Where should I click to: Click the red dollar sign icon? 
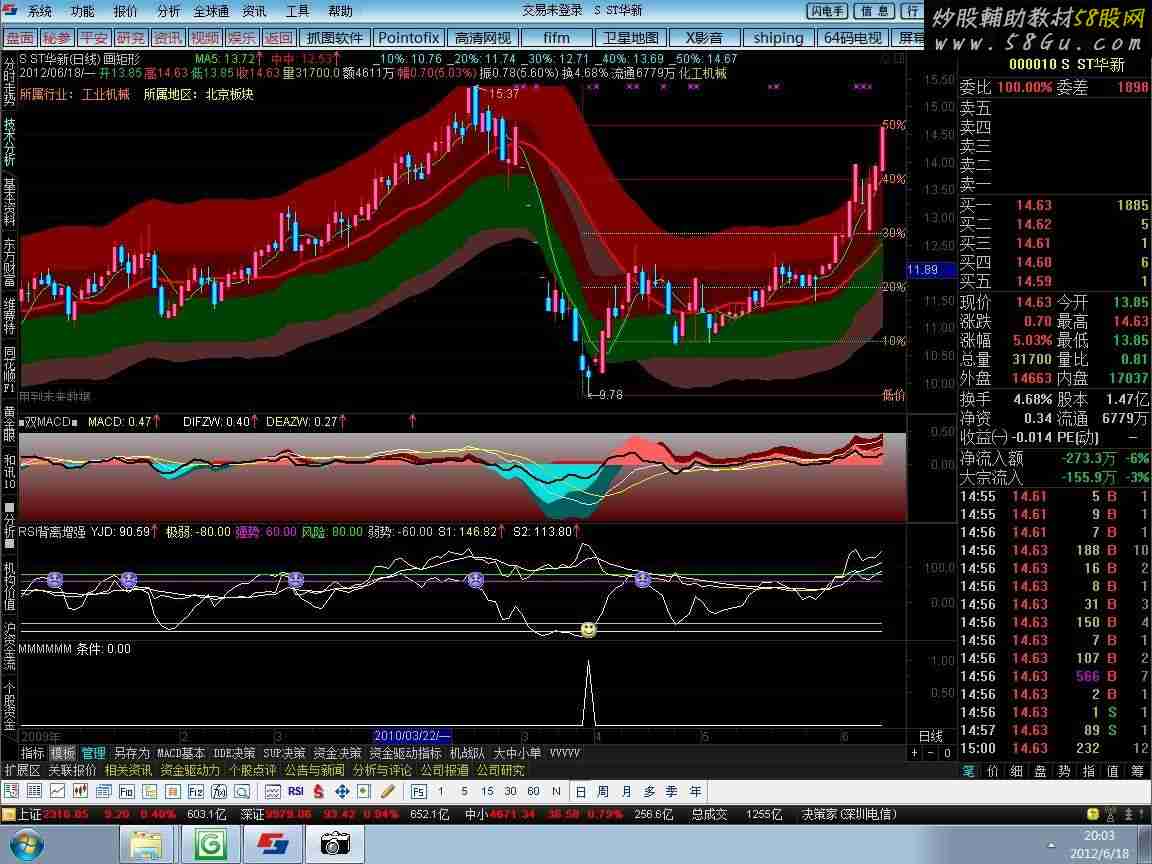[x=318, y=791]
